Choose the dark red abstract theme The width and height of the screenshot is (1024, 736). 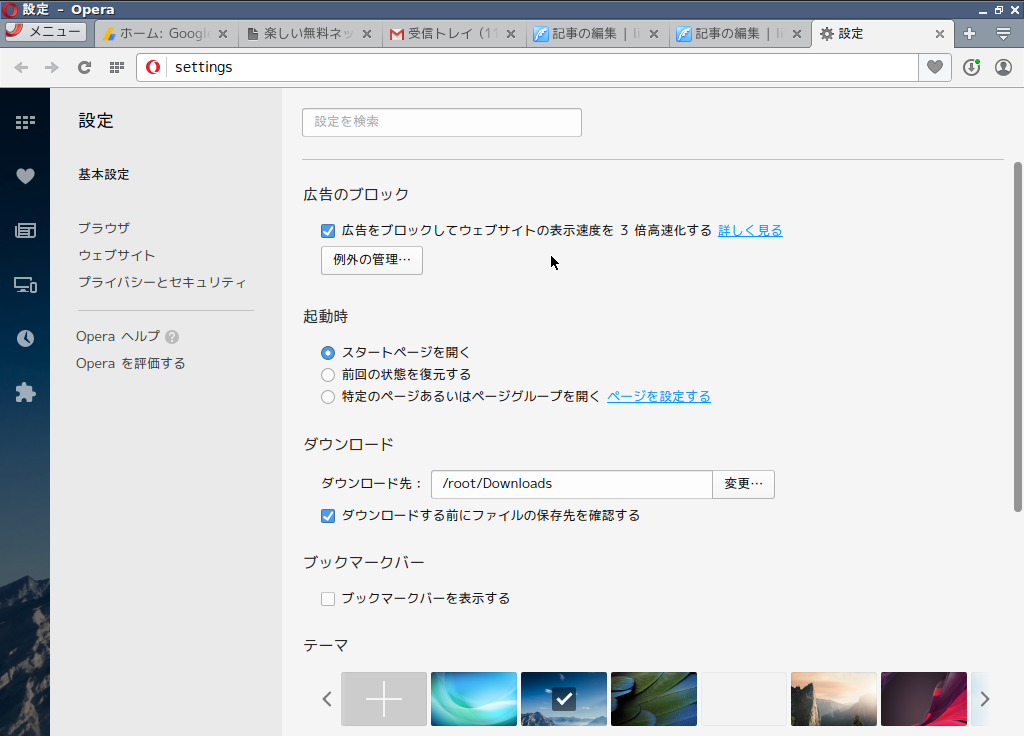[x=923, y=699]
